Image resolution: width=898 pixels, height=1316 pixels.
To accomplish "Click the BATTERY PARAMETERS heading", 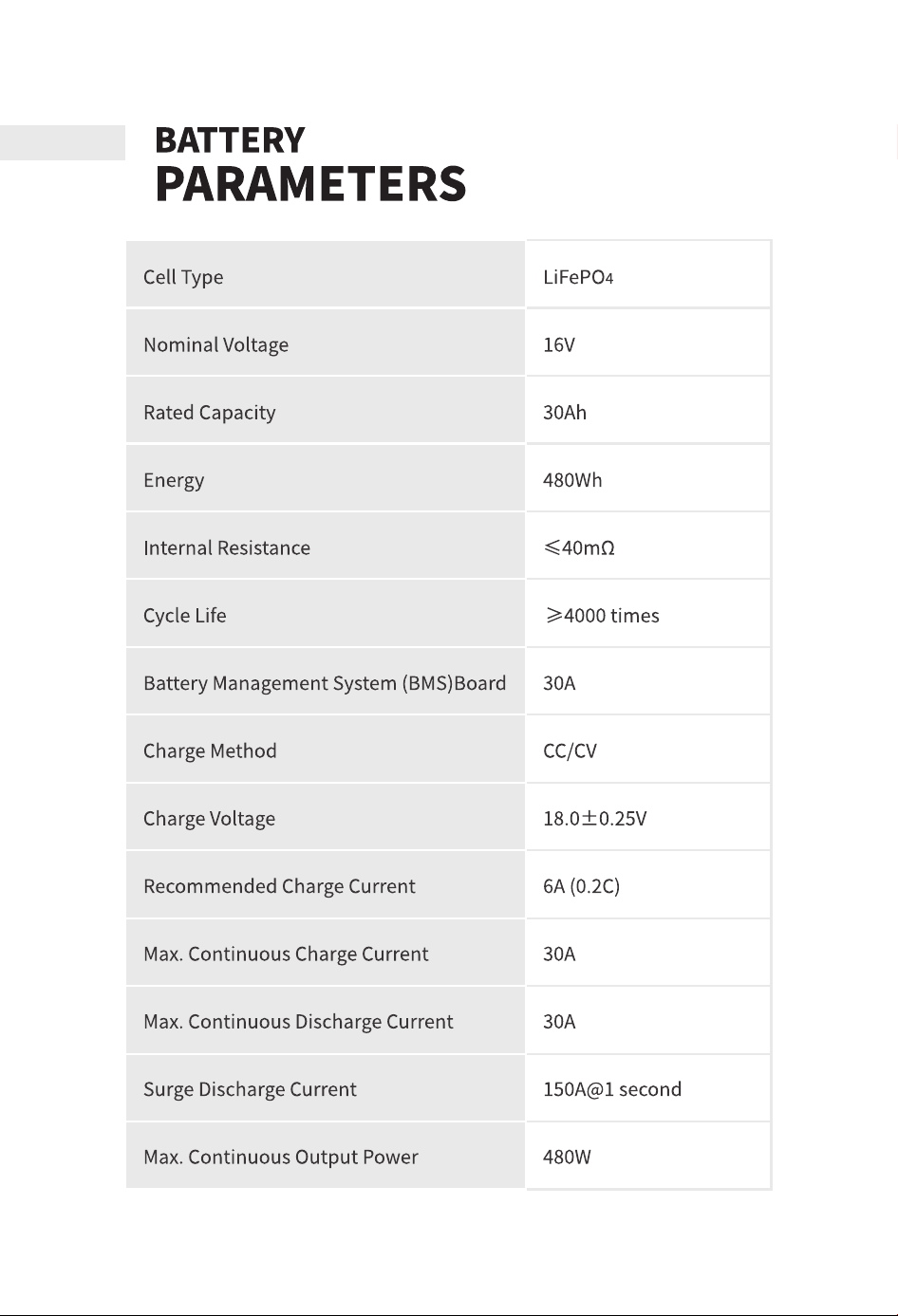I will [x=310, y=164].
